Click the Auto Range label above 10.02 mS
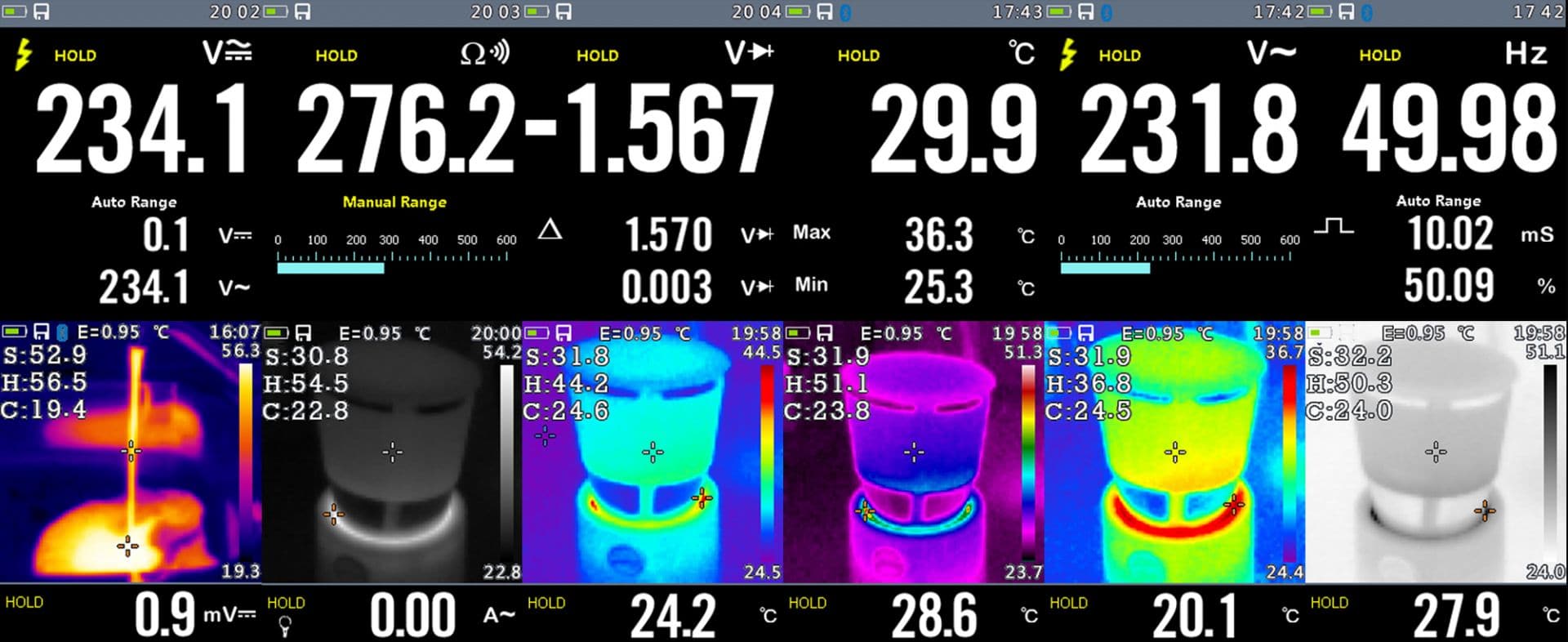The height and width of the screenshot is (642, 1568). coord(1437,200)
